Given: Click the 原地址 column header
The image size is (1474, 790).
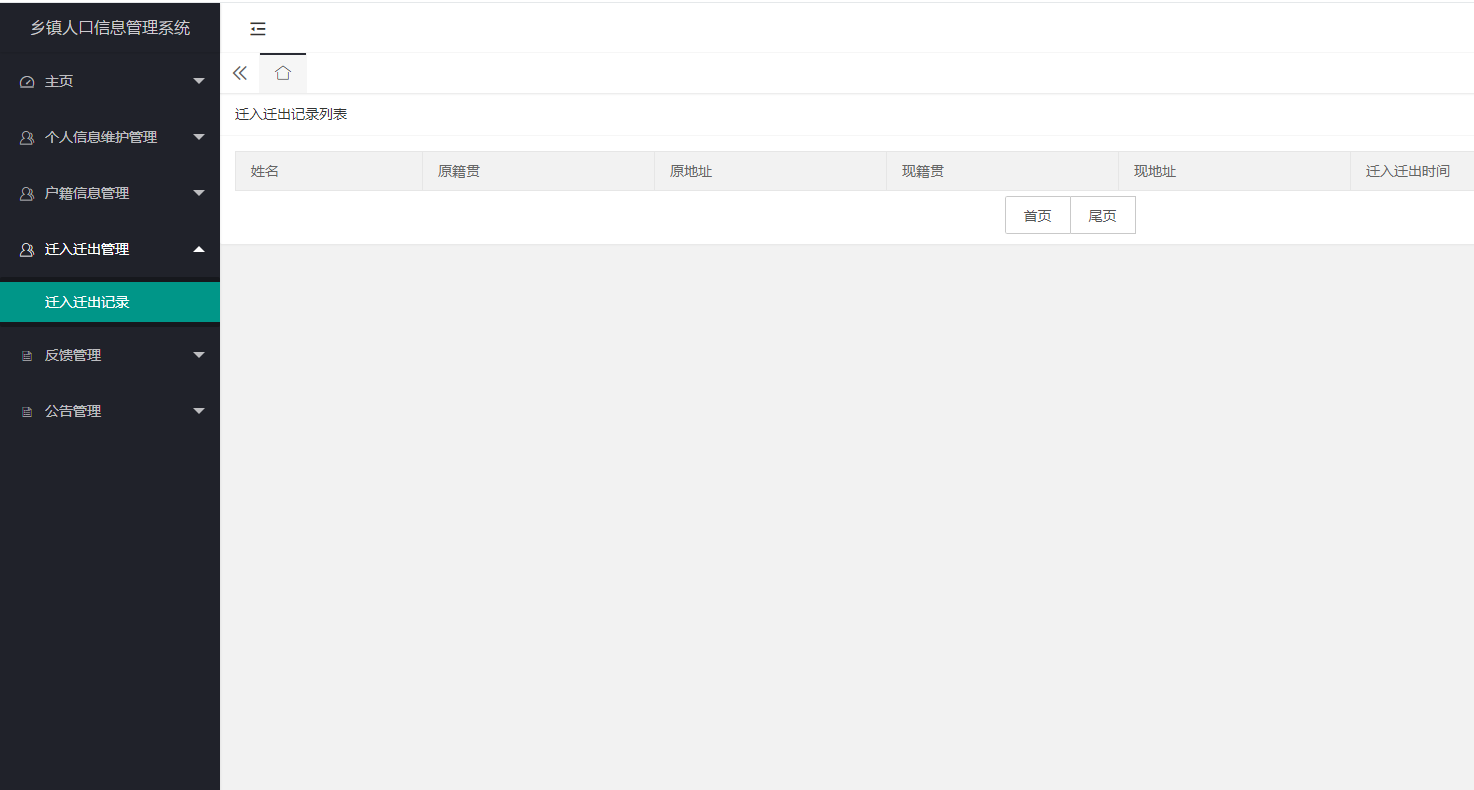Looking at the screenshot, I should (771, 171).
